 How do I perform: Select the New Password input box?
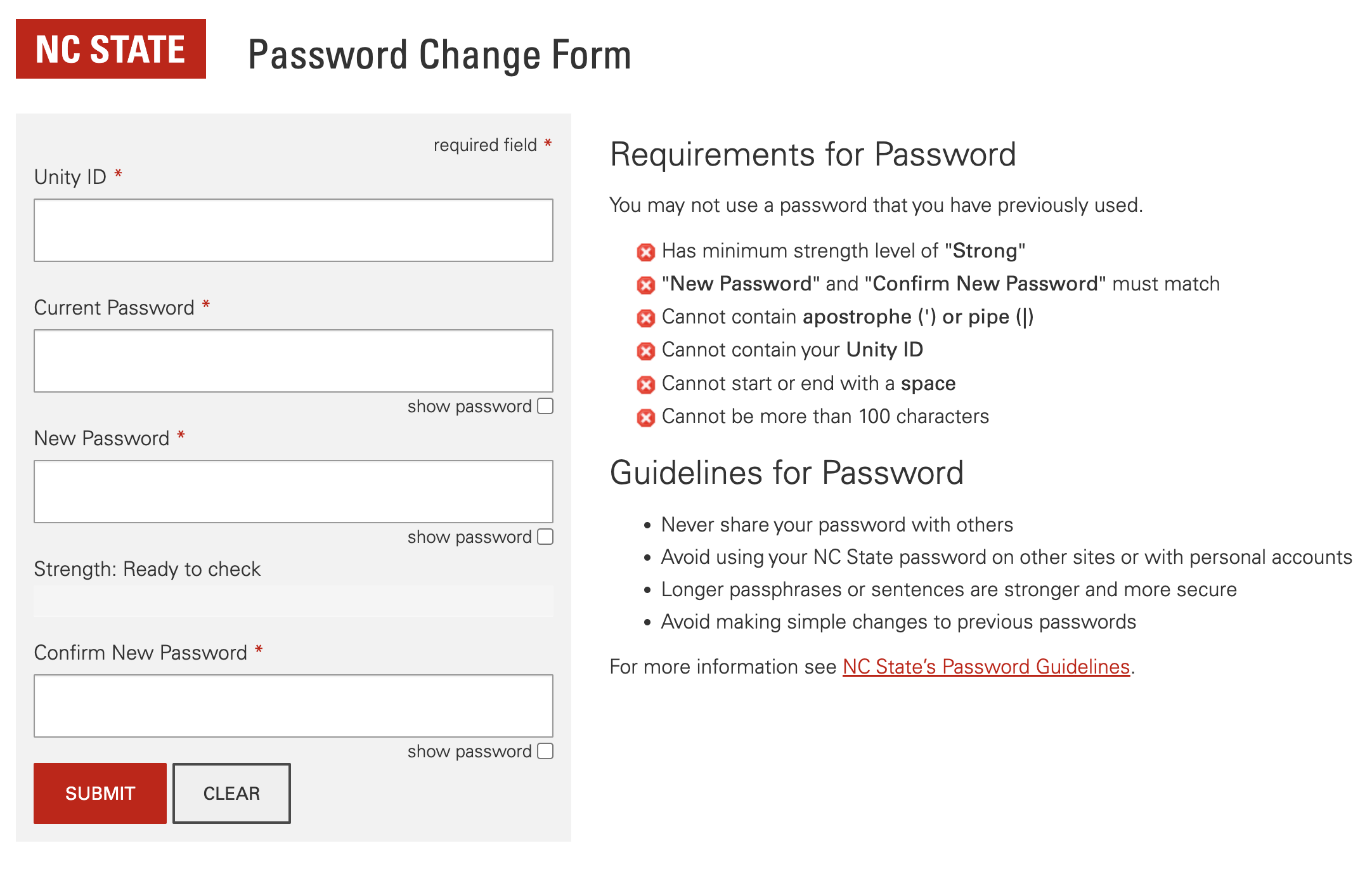(x=294, y=492)
